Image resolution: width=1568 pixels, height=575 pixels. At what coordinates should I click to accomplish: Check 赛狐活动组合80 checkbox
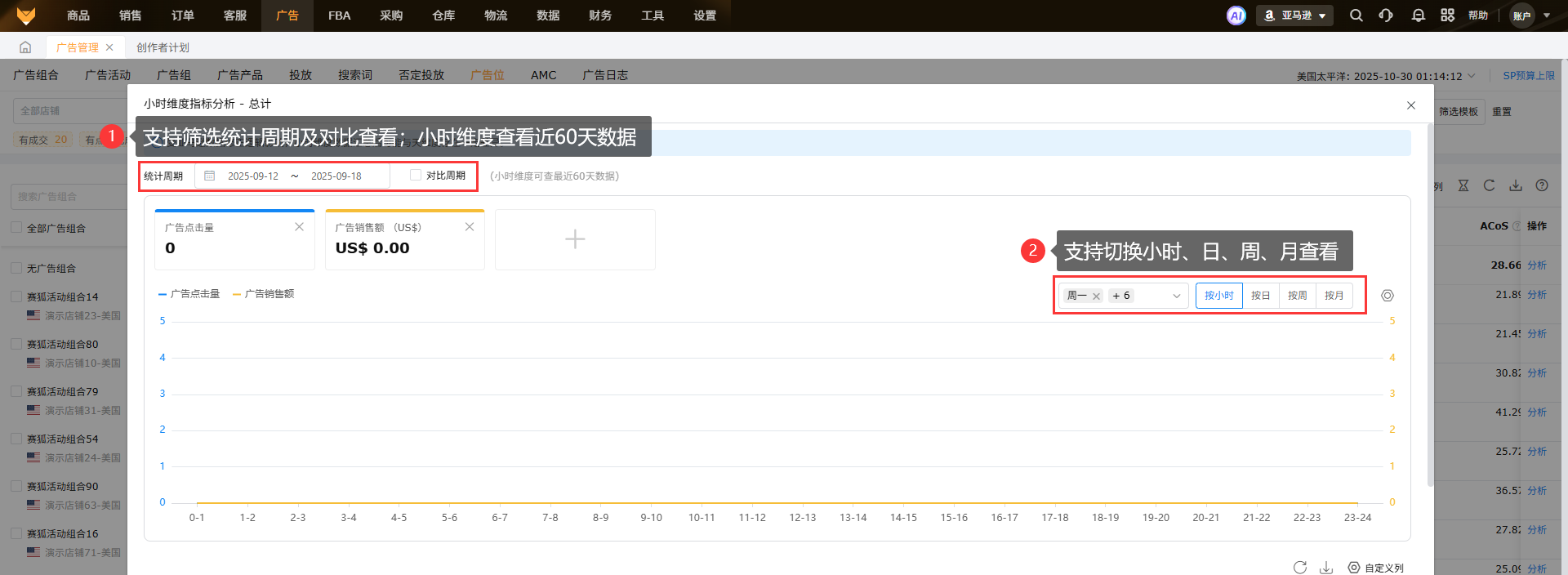pyautogui.click(x=16, y=343)
